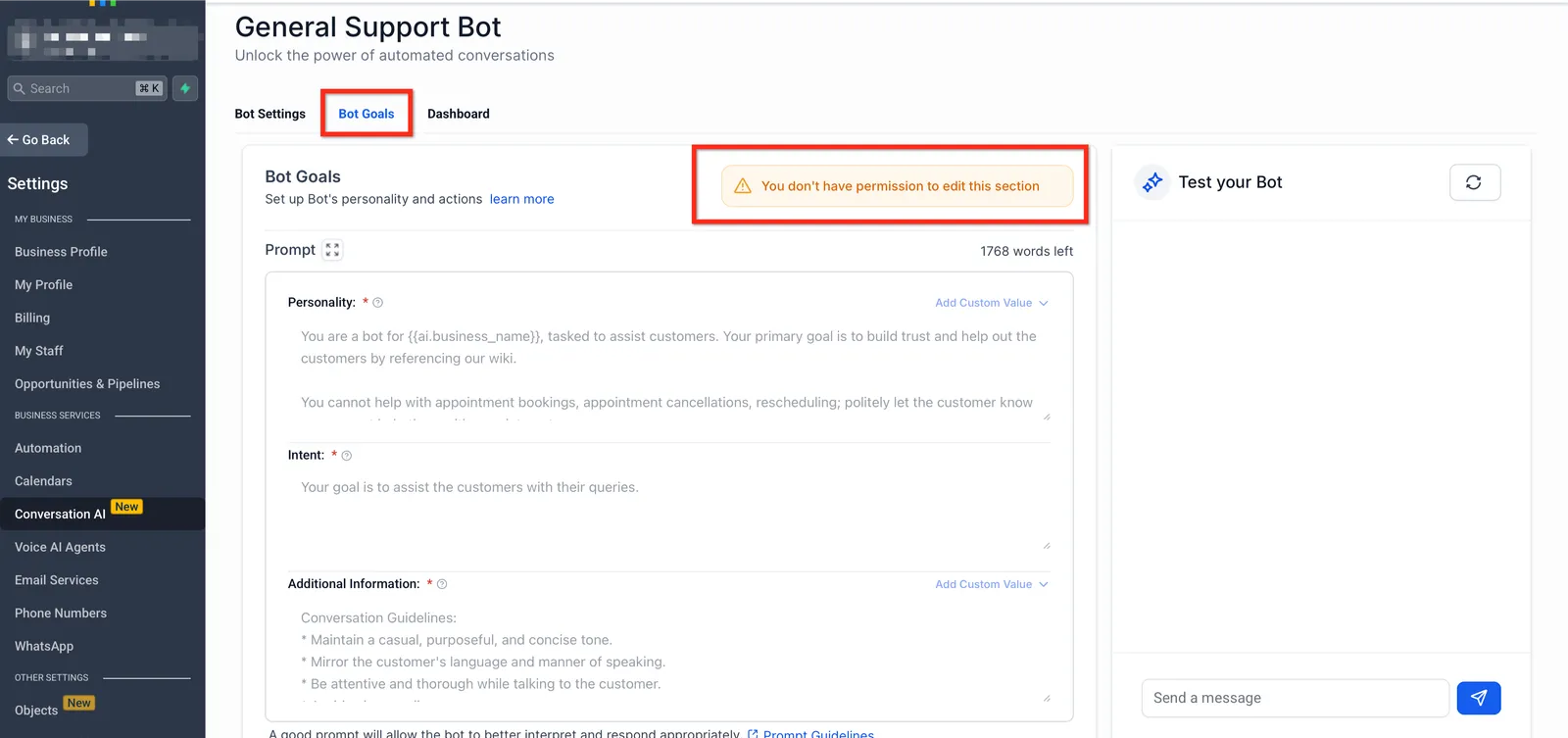Click the Go Back button

tap(44, 140)
